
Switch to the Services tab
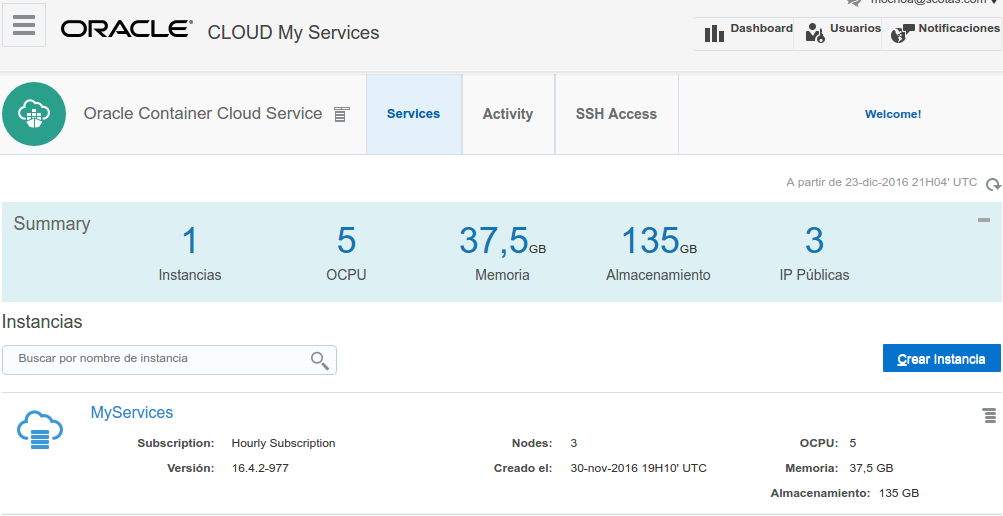pyautogui.click(x=414, y=114)
